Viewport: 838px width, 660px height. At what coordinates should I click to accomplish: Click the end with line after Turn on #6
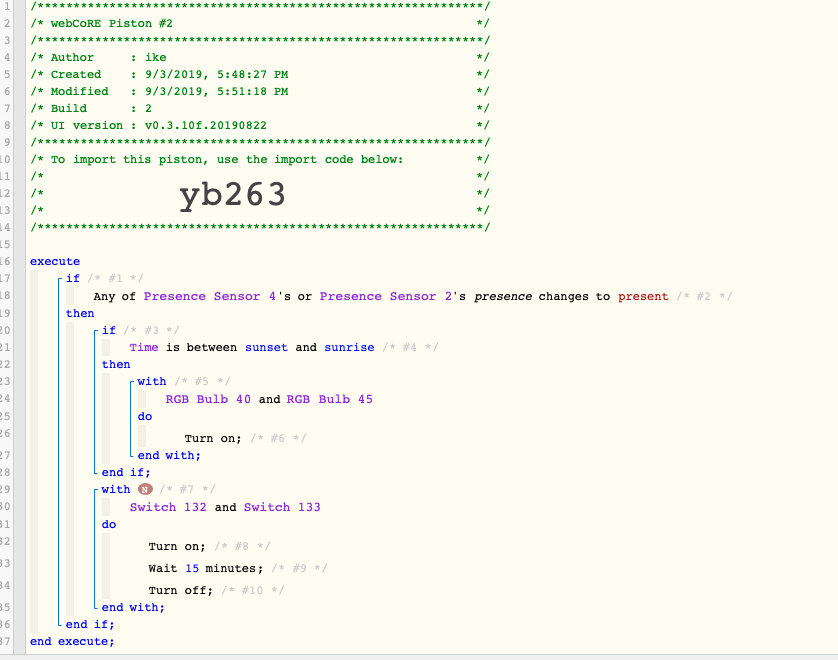click(169, 455)
